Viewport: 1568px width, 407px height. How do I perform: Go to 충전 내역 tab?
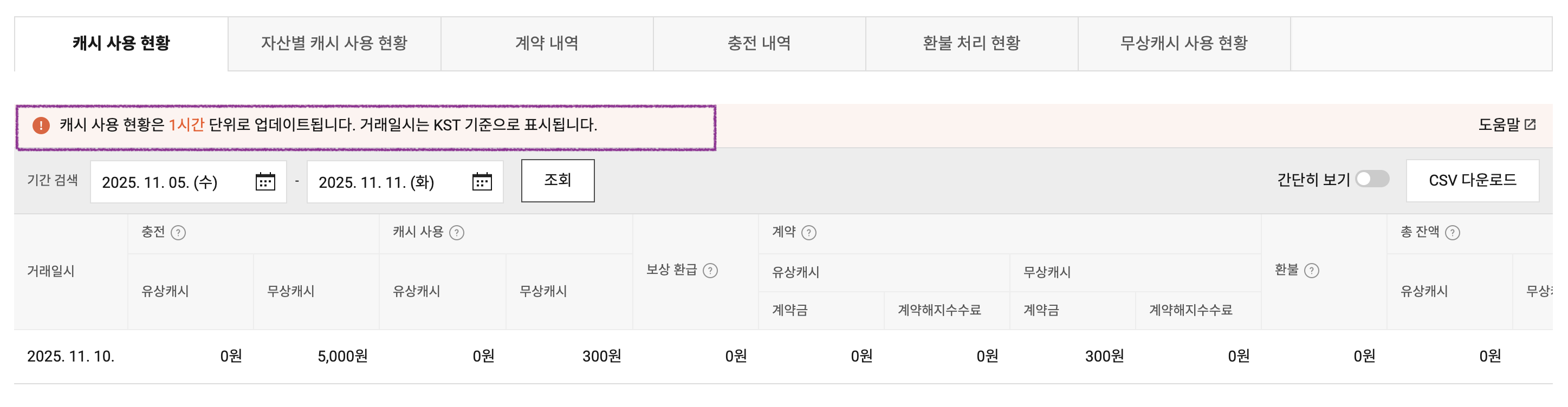[x=759, y=43]
